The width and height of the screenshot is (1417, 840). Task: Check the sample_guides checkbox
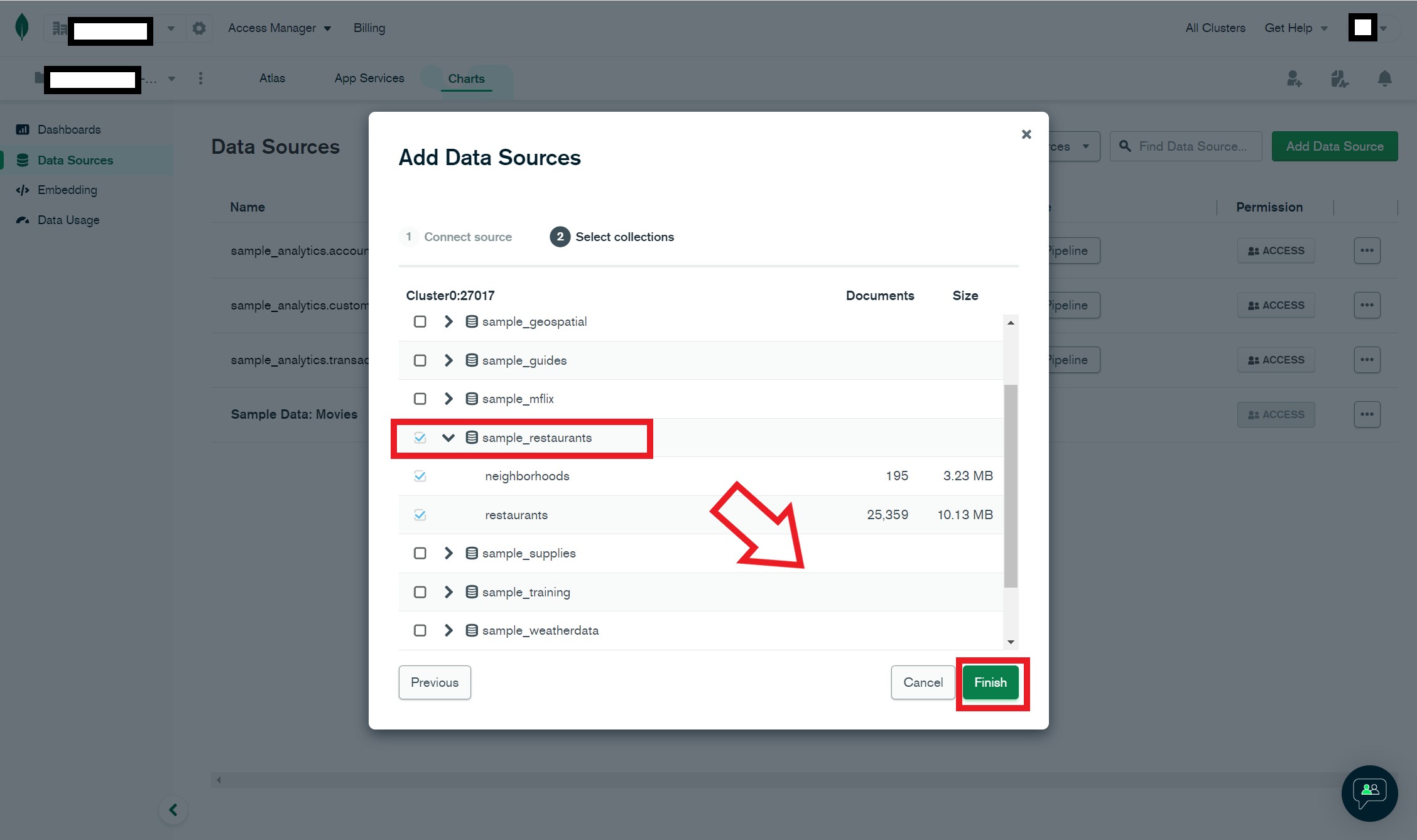point(420,360)
